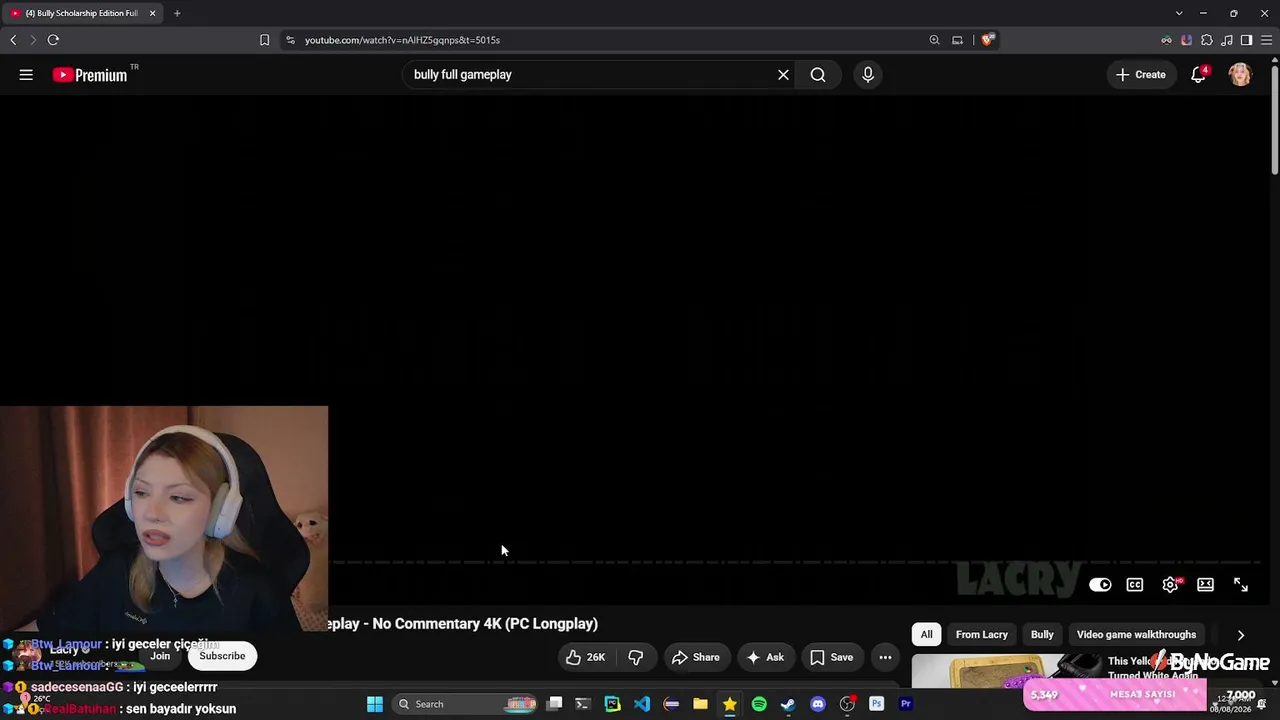Toggle closed captions on the video
This screenshot has width=1280, height=720.
tap(1135, 585)
